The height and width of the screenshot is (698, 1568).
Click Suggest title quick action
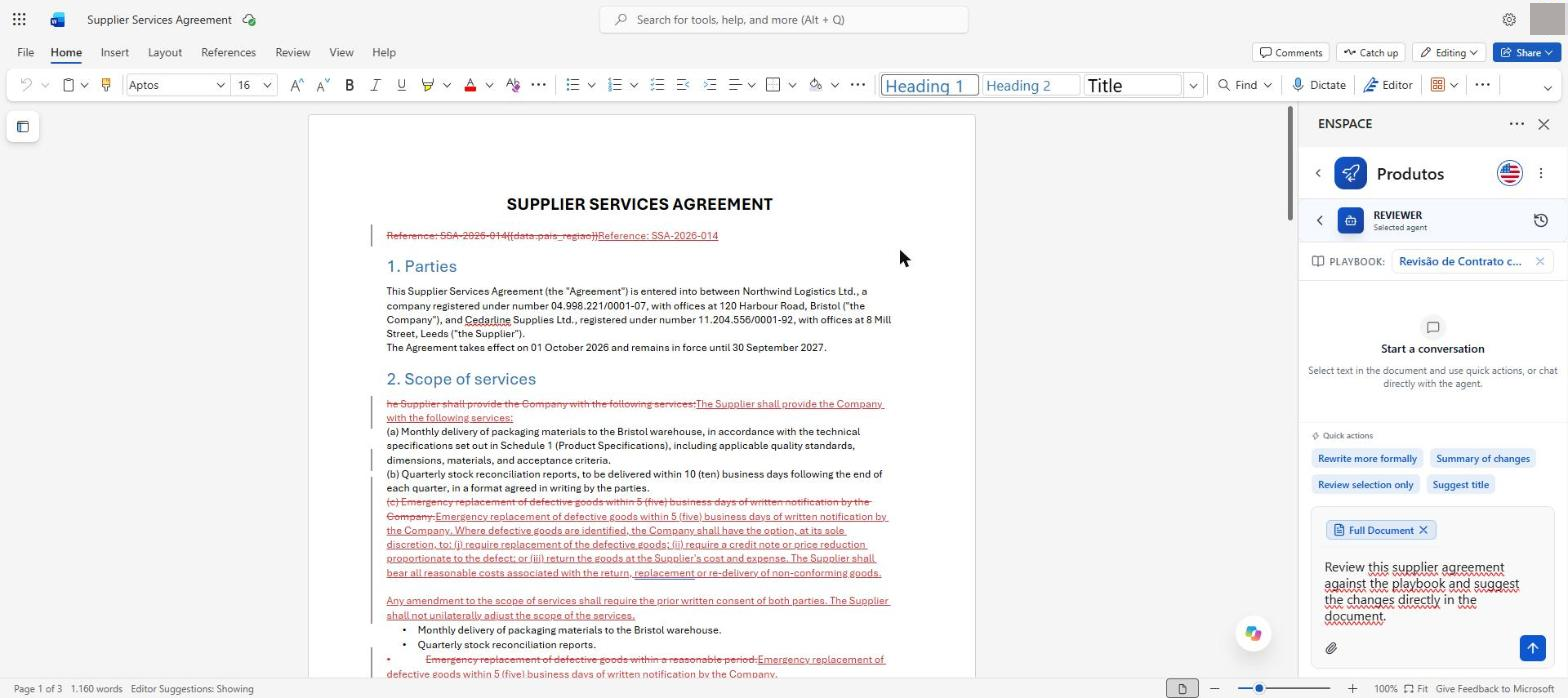[x=1460, y=484]
